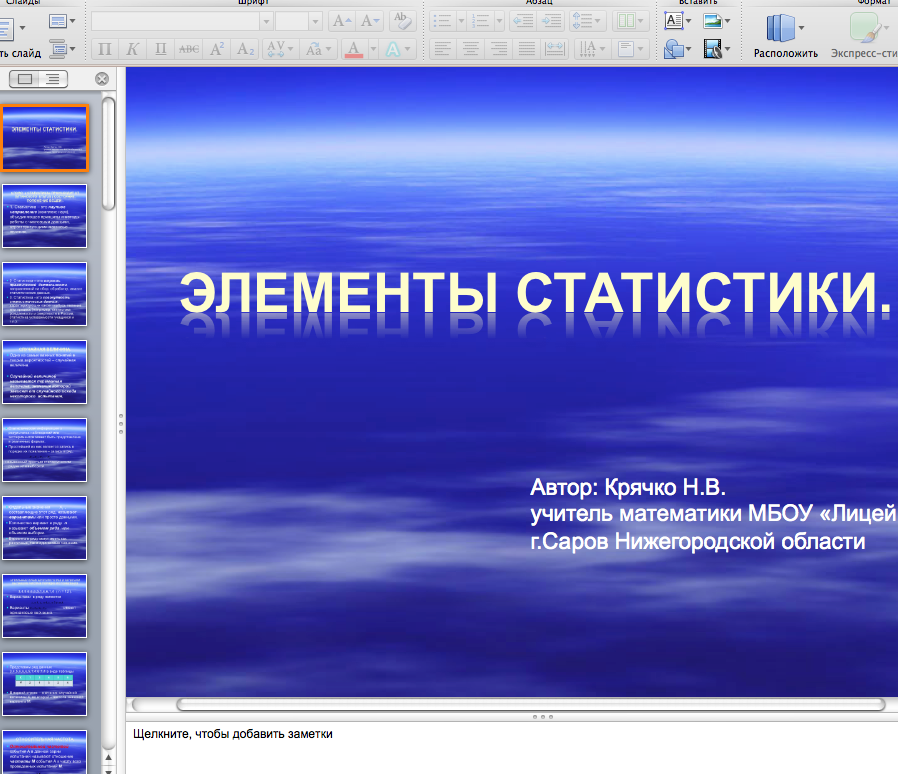Click the notes field to add notes

(x=512, y=748)
